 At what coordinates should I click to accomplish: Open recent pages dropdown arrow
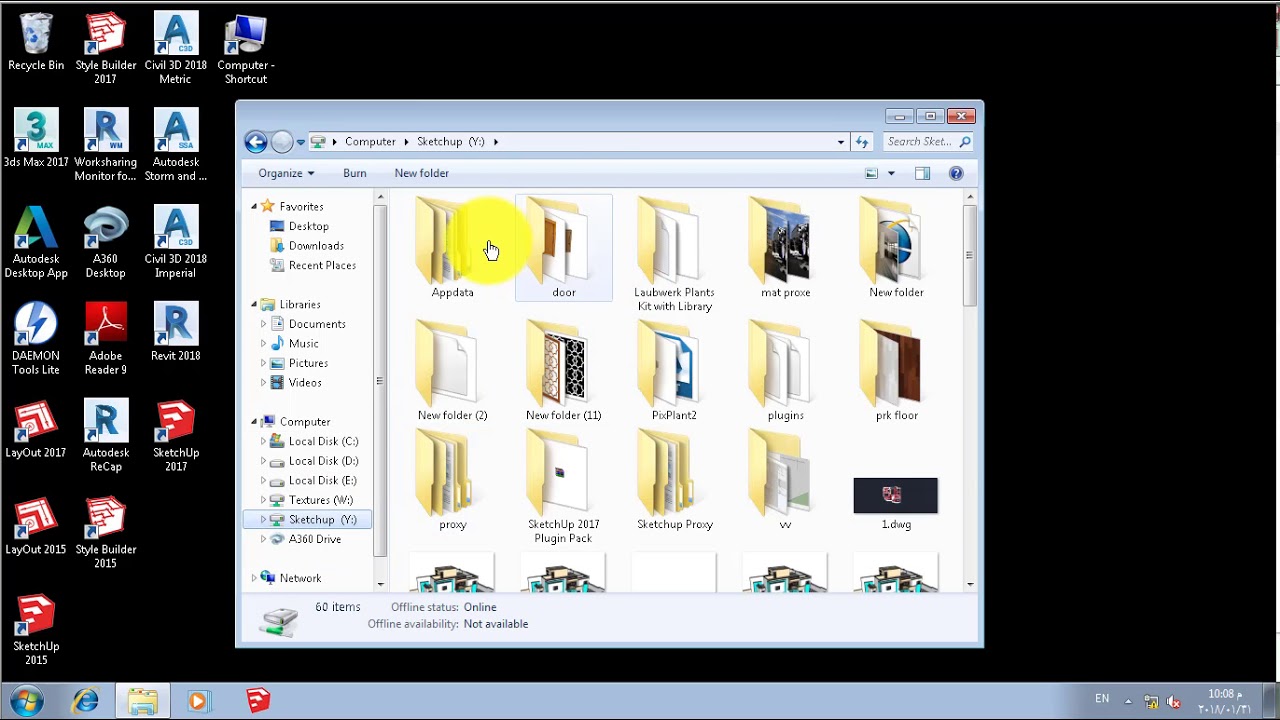[x=300, y=142]
